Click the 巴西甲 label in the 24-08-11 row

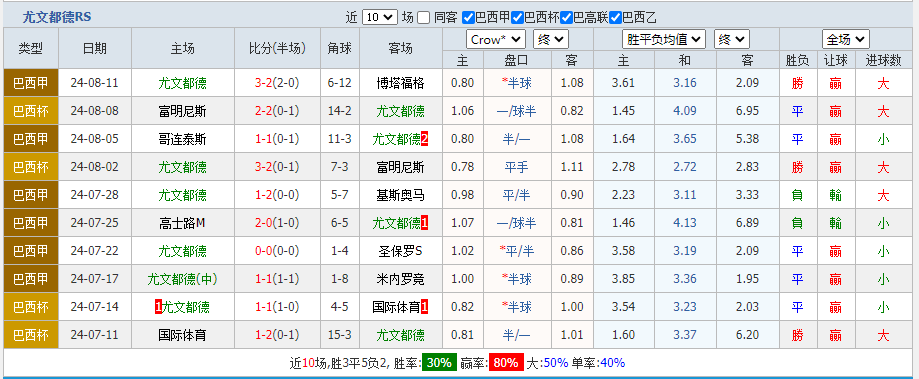(x=30, y=83)
